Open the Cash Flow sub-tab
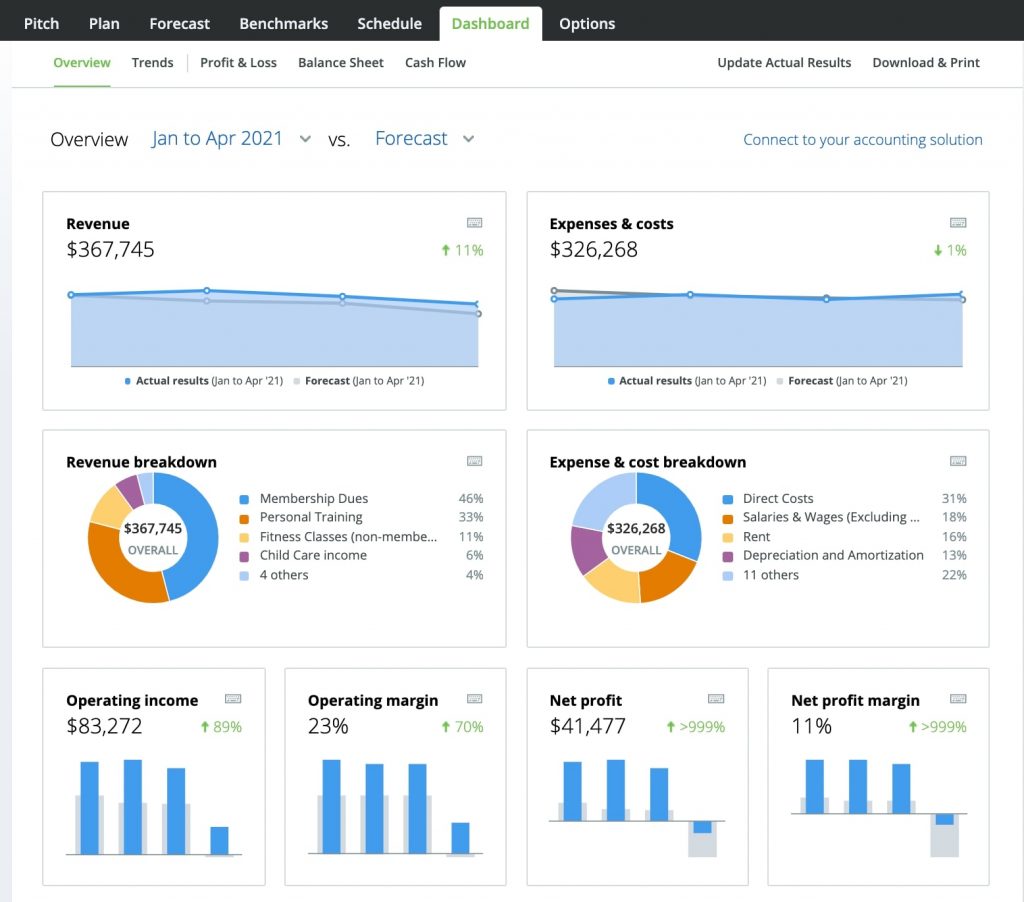 click(436, 63)
